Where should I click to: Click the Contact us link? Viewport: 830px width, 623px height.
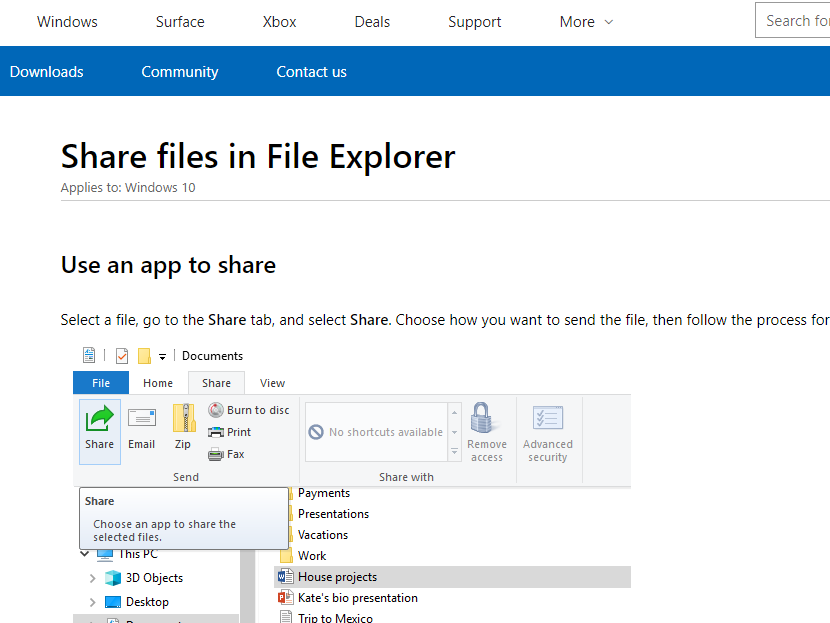pyautogui.click(x=311, y=71)
